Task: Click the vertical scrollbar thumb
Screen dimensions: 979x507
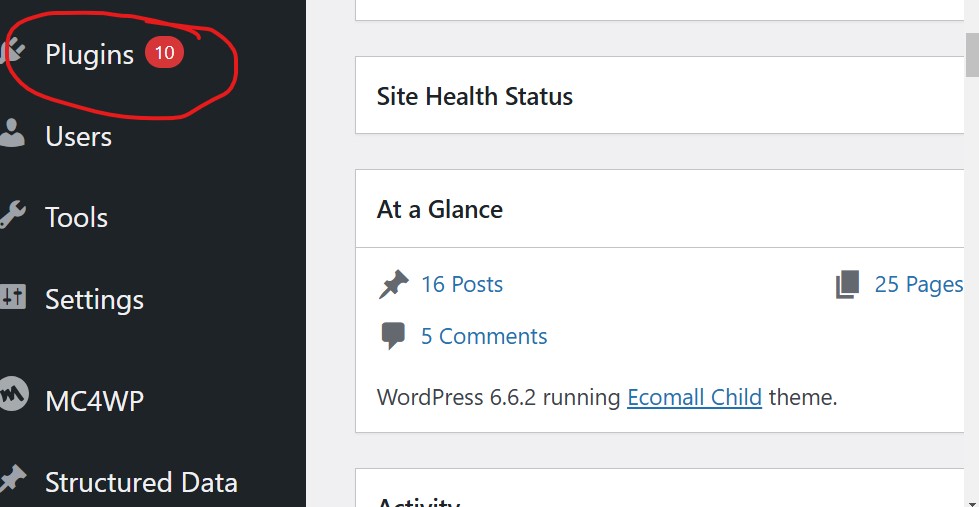Action: coord(972,54)
